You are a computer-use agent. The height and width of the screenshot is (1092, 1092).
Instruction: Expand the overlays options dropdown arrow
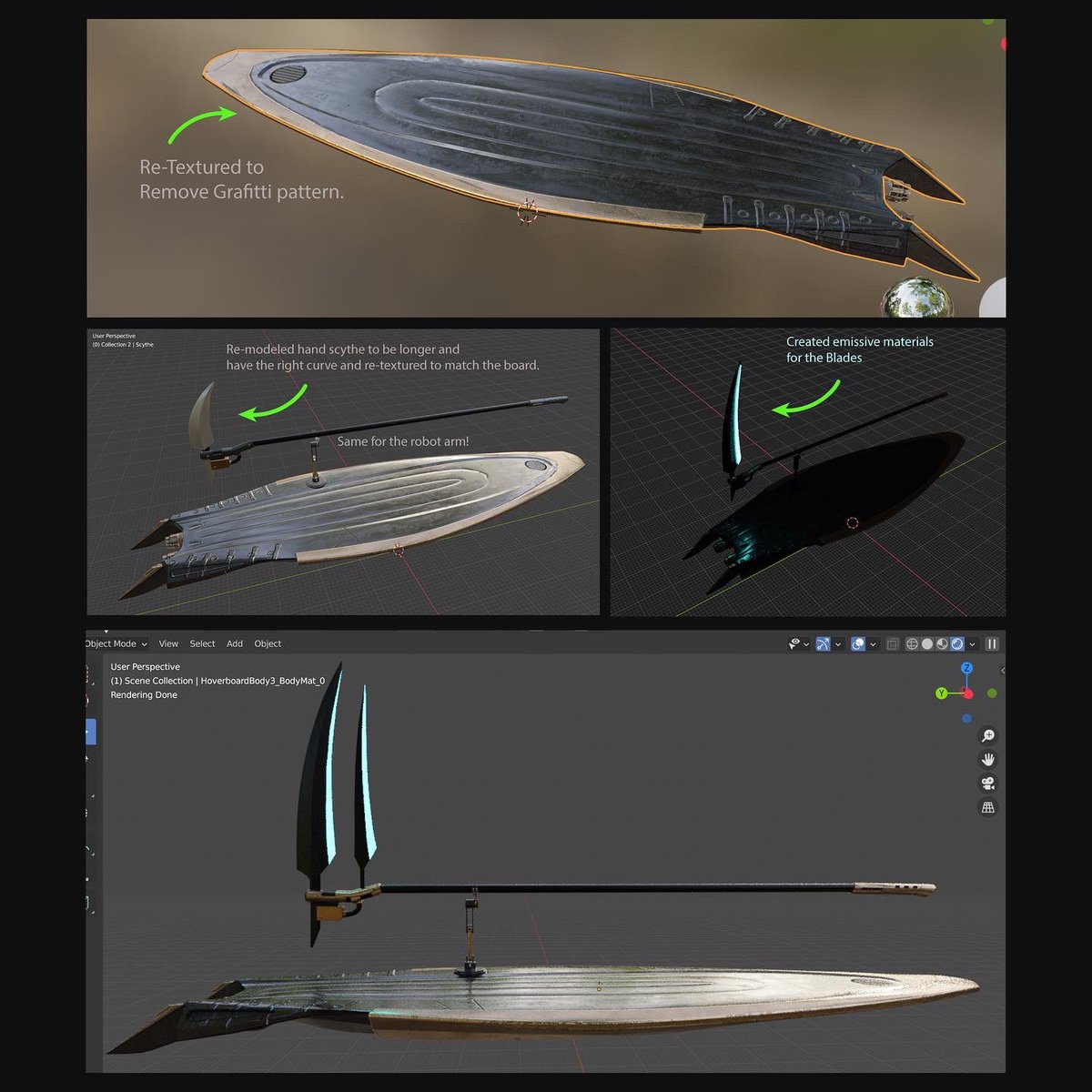point(873,644)
